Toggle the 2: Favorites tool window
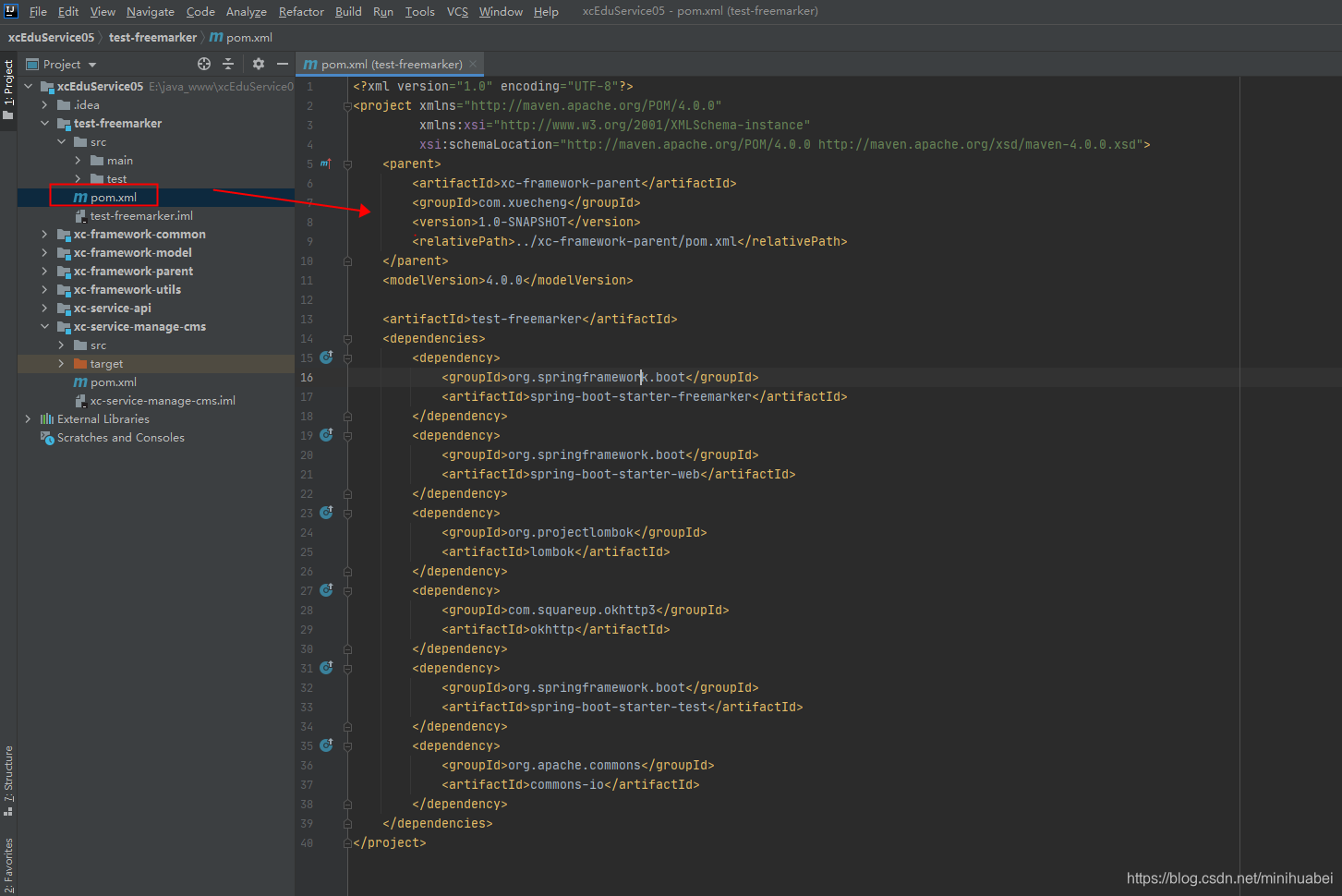 [8, 865]
